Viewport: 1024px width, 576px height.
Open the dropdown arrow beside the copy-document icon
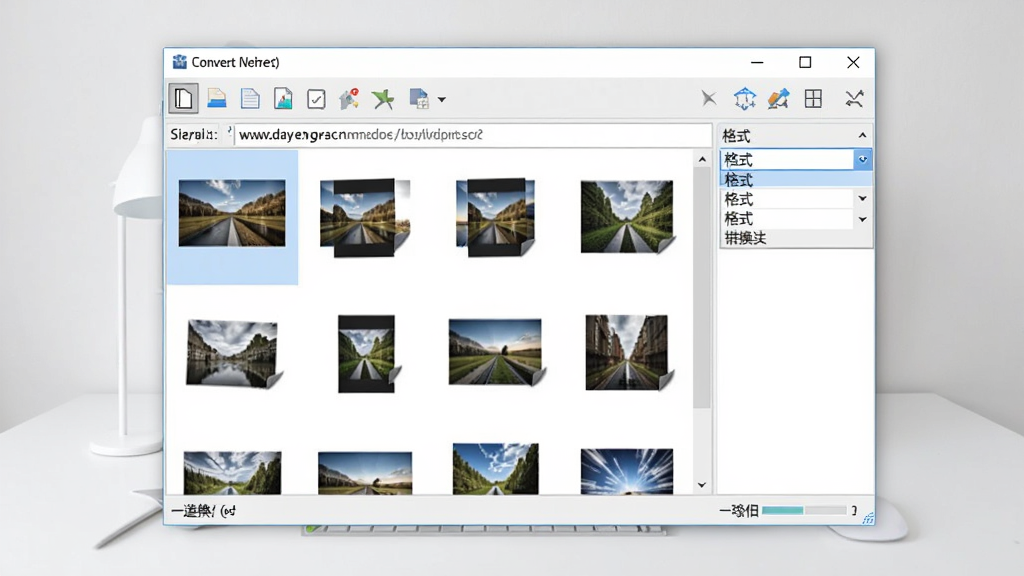tap(442, 99)
